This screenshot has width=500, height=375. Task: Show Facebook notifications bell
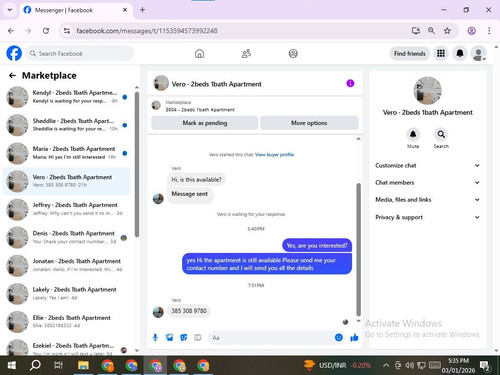point(460,53)
